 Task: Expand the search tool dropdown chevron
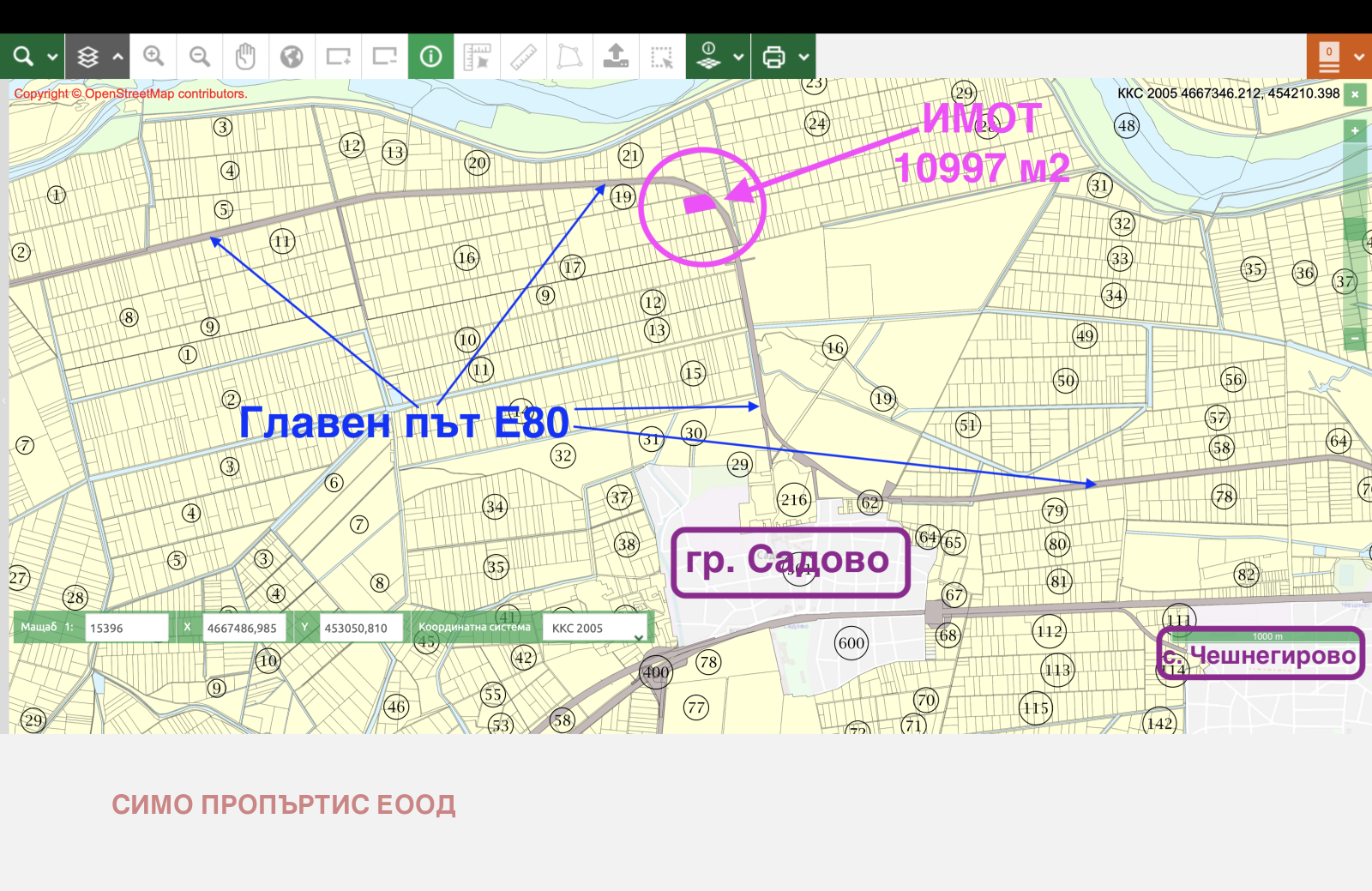point(51,56)
